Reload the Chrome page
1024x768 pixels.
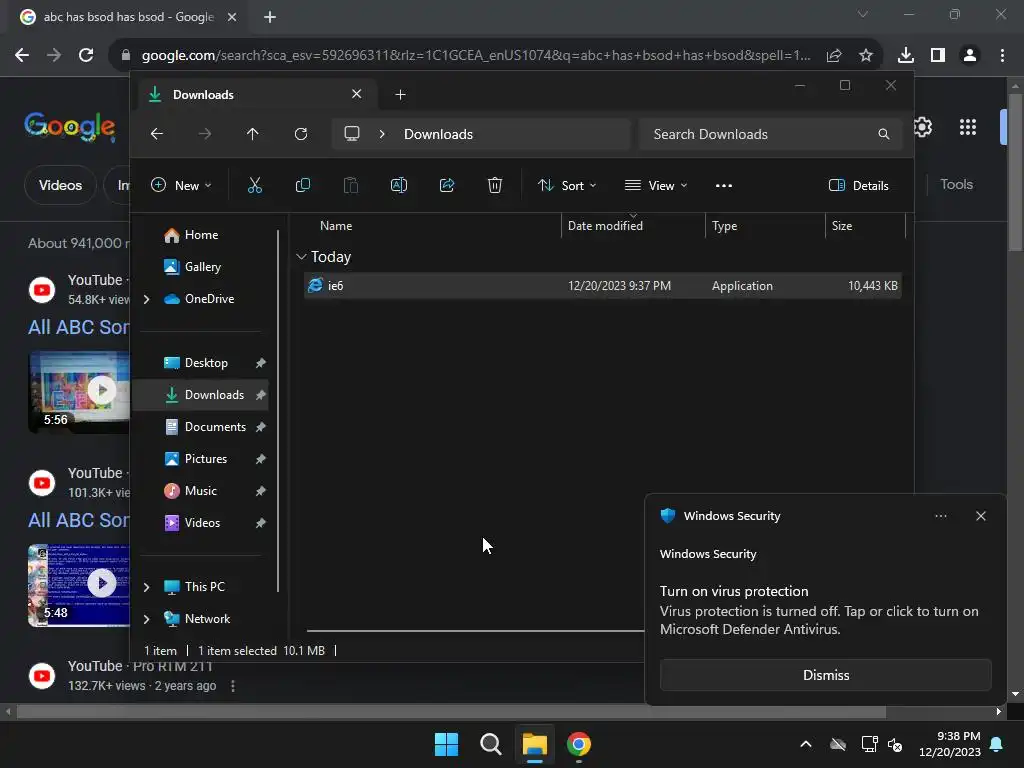[86, 56]
